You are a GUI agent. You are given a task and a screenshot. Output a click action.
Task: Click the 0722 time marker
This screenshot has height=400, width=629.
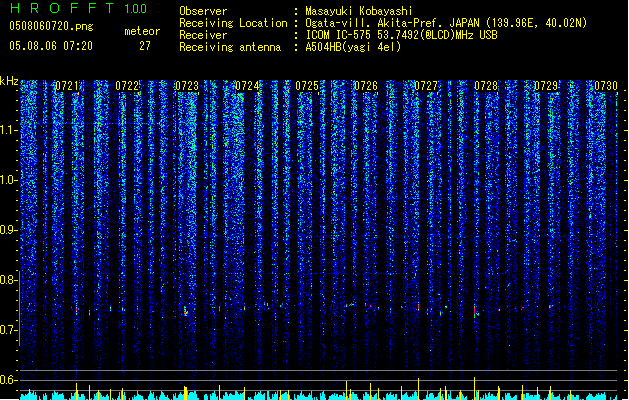click(x=127, y=86)
